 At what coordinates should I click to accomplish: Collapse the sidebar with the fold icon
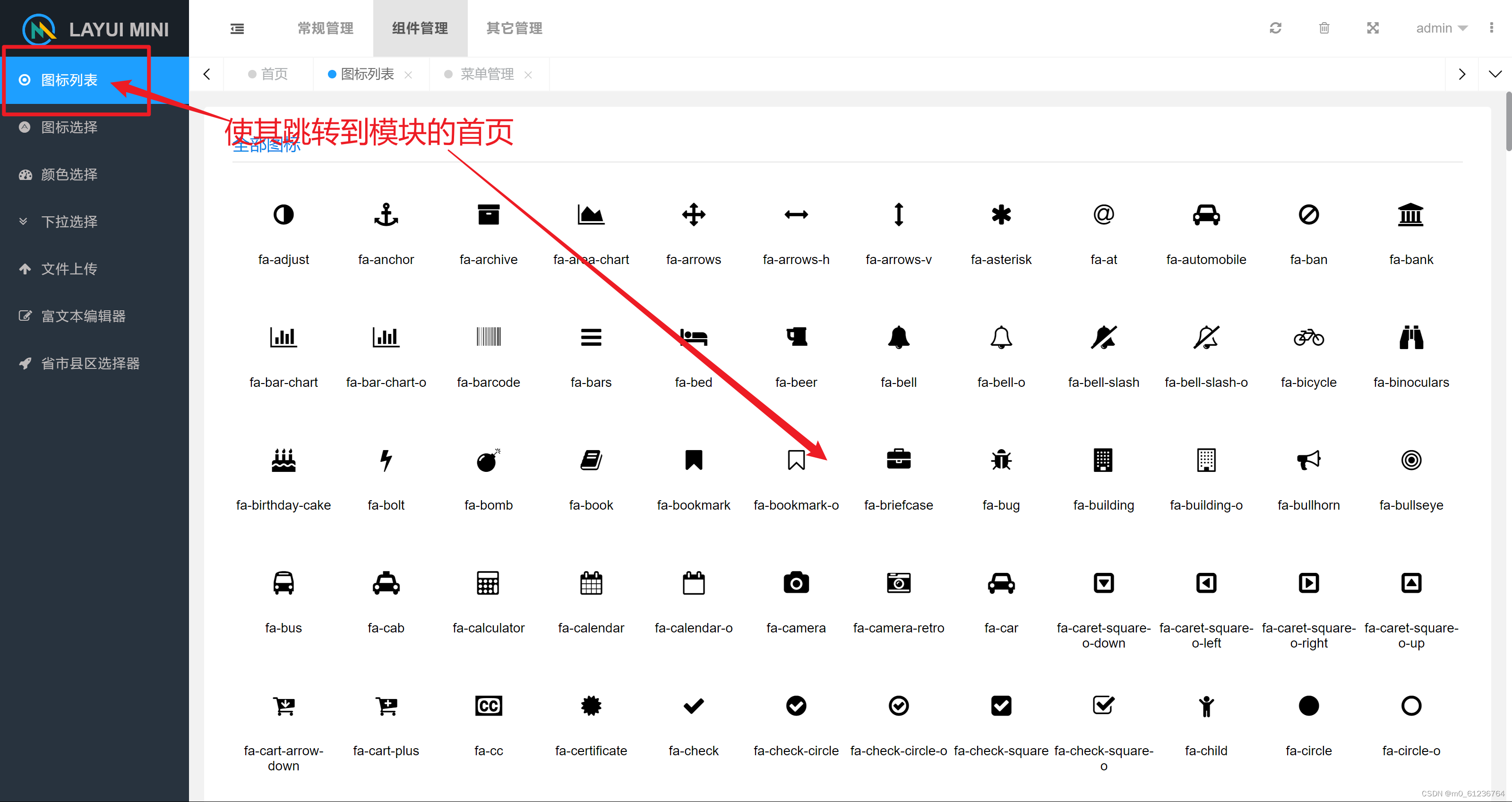[x=237, y=28]
